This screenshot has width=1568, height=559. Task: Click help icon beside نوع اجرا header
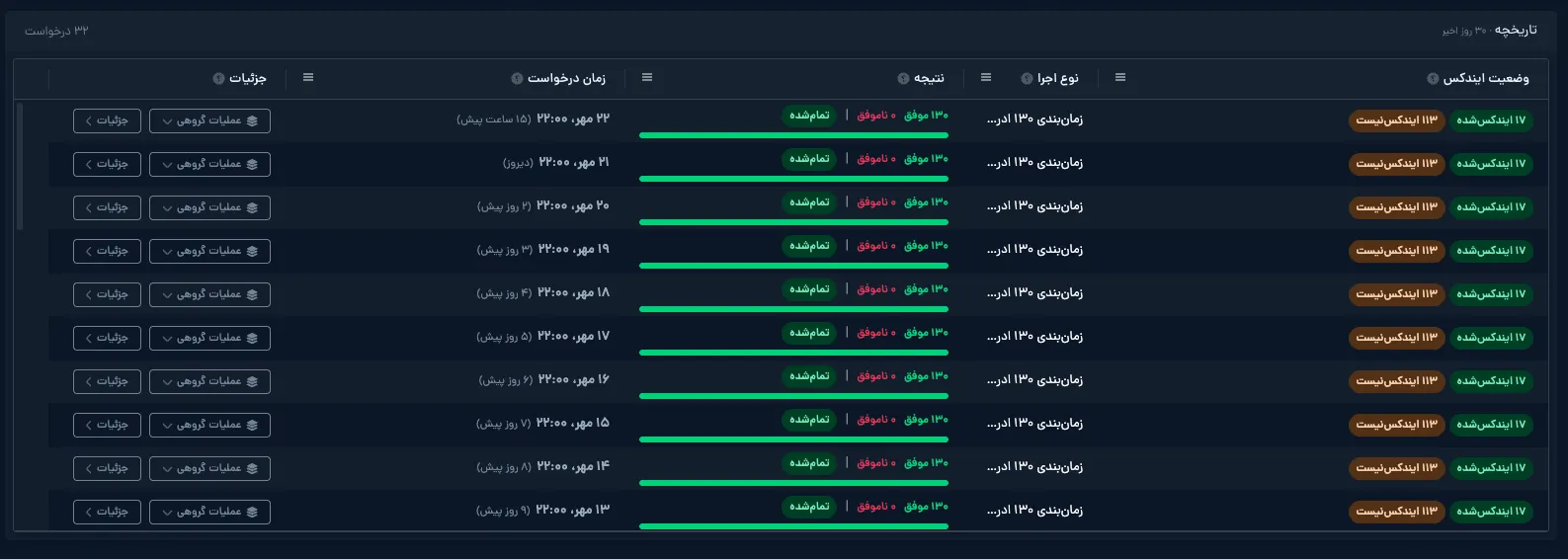pyautogui.click(x=1027, y=79)
